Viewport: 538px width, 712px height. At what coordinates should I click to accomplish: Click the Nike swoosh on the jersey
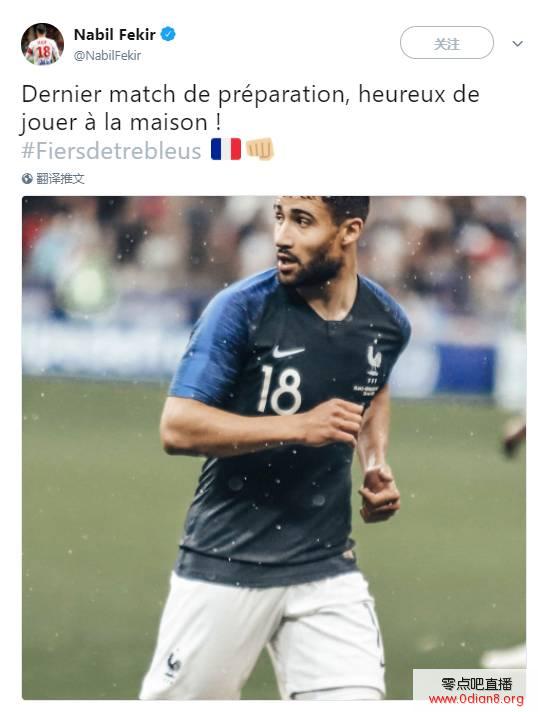[x=288, y=351]
